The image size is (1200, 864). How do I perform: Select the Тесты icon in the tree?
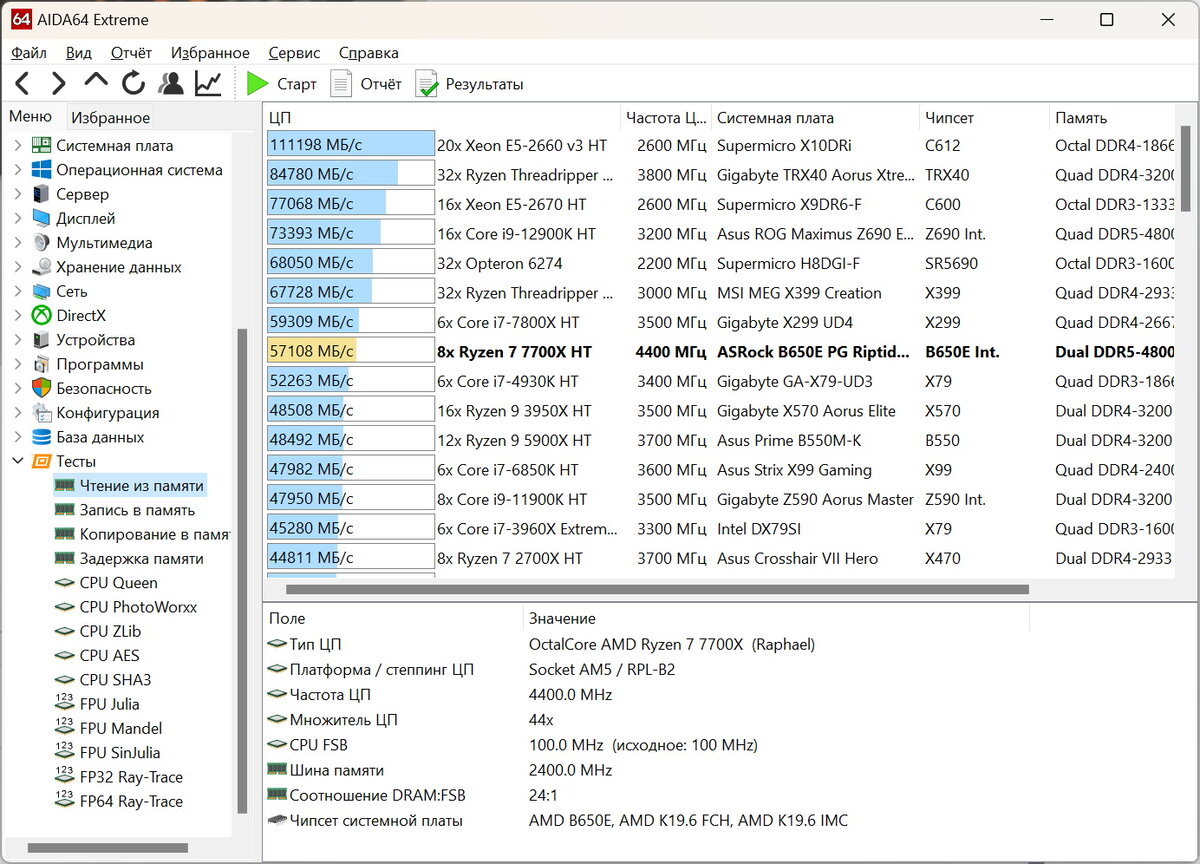[x=41, y=461]
